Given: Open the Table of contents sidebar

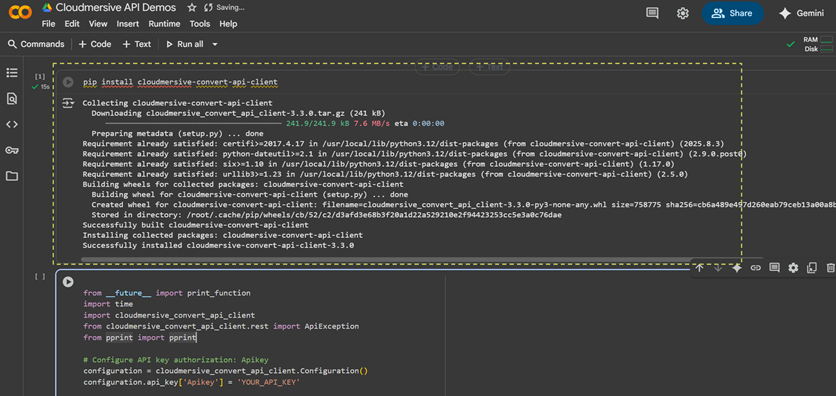Looking at the screenshot, I should pos(12,72).
